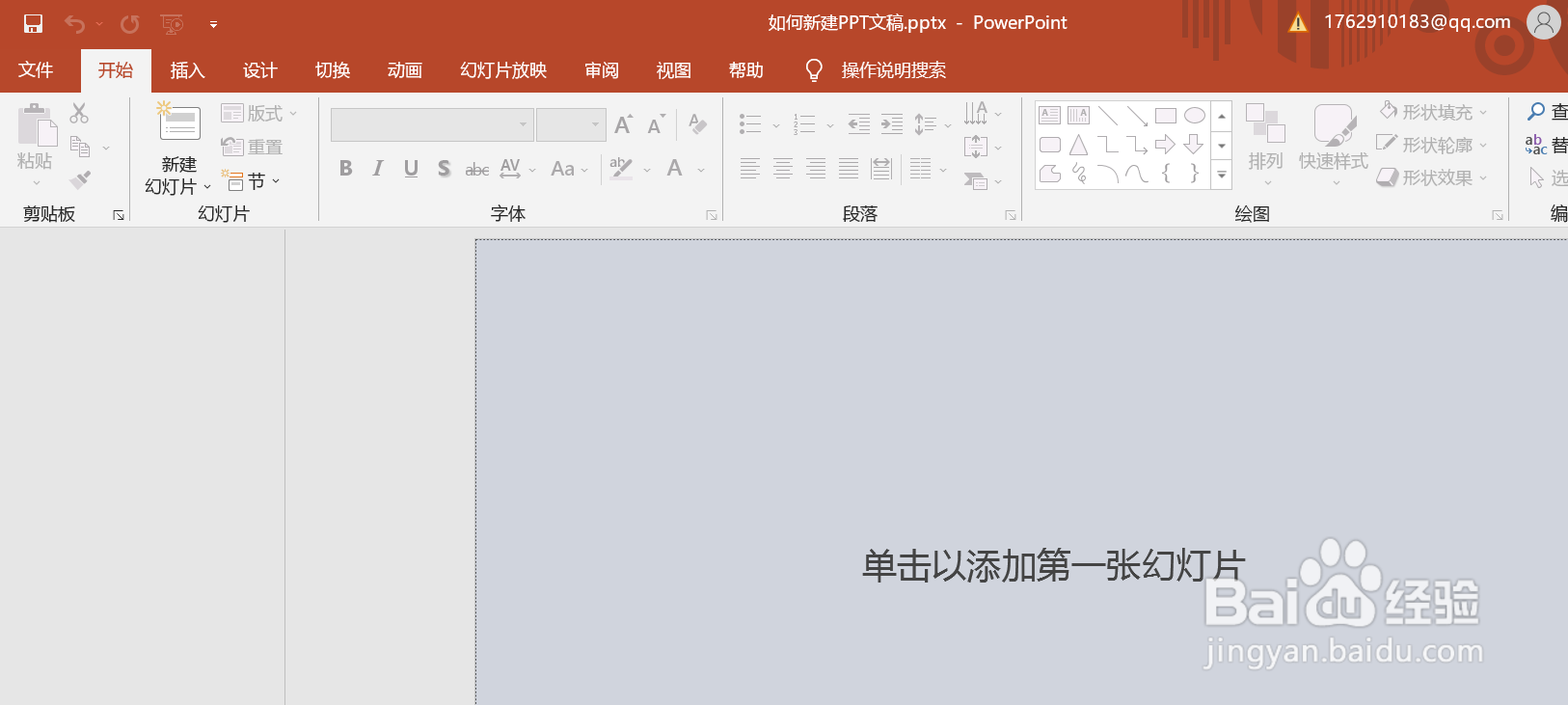This screenshot has width=1568, height=705.
Task: Click text highlight color pen
Action: coord(622,169)
